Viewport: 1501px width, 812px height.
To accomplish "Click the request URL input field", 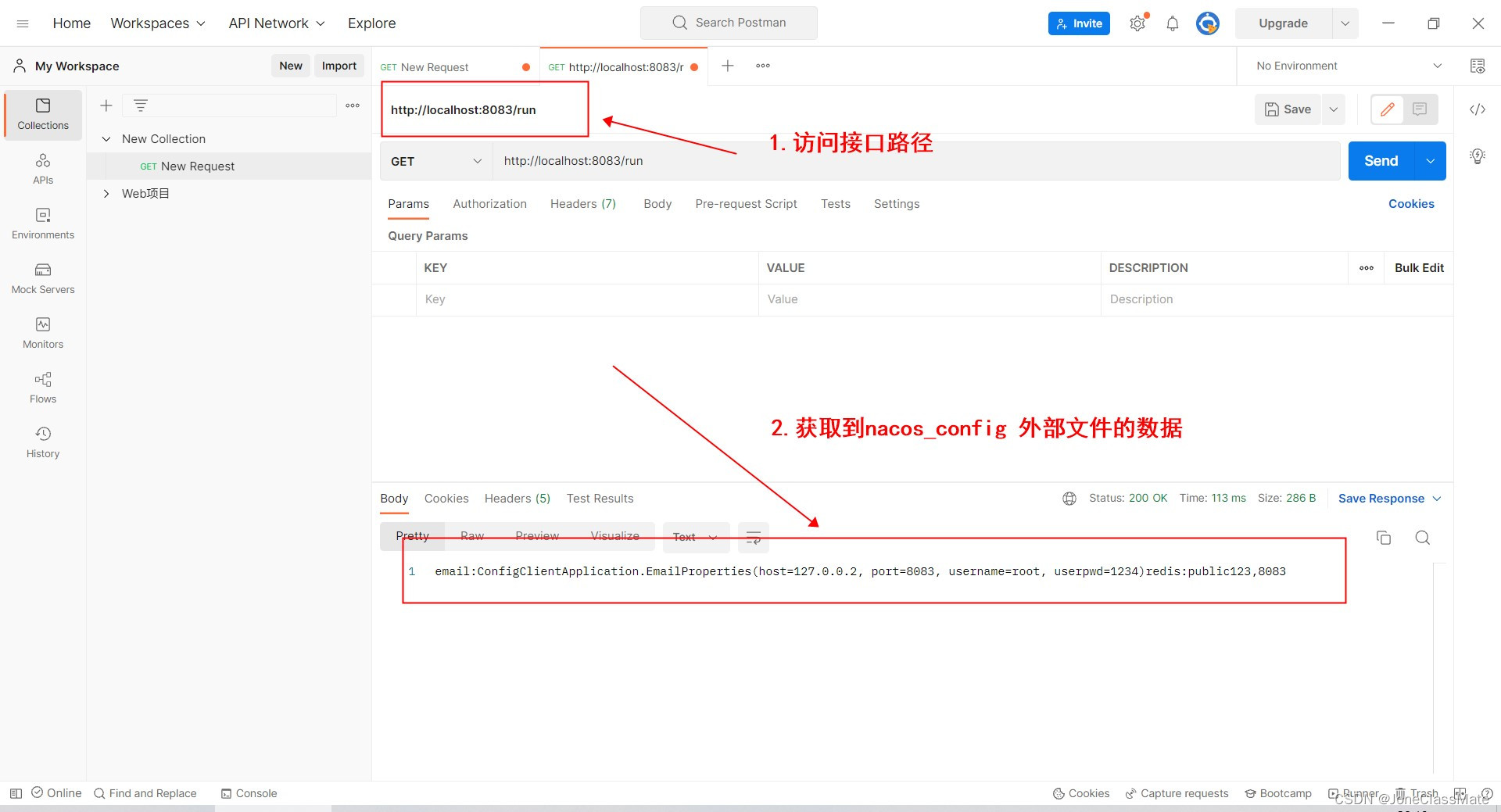I will pos(916,161).
